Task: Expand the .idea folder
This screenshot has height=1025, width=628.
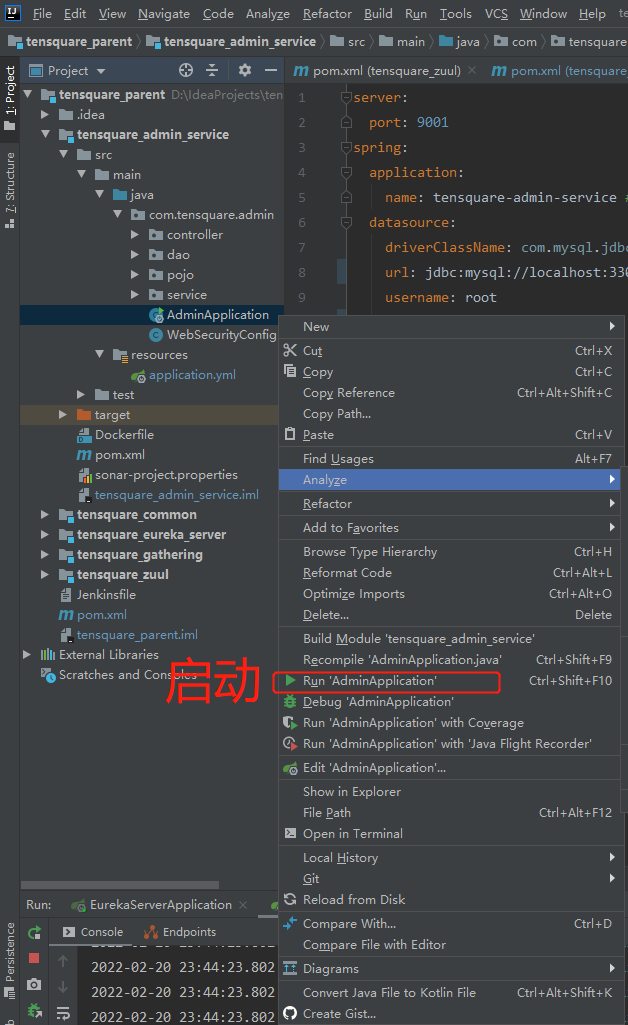Action: 45,115
